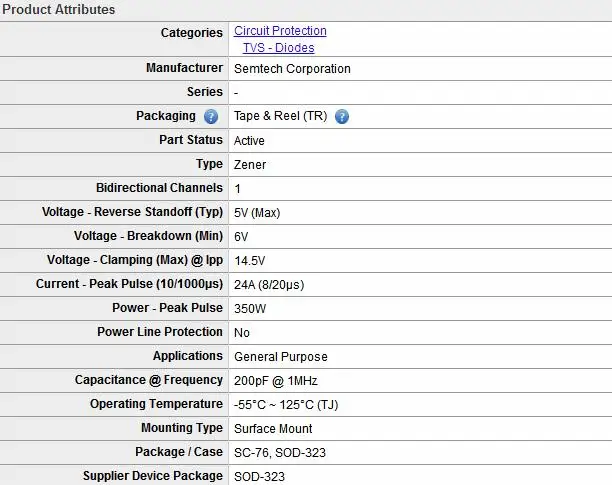Click the Bidirectional Channels label
612x485 pixels.
click(159, 188)
